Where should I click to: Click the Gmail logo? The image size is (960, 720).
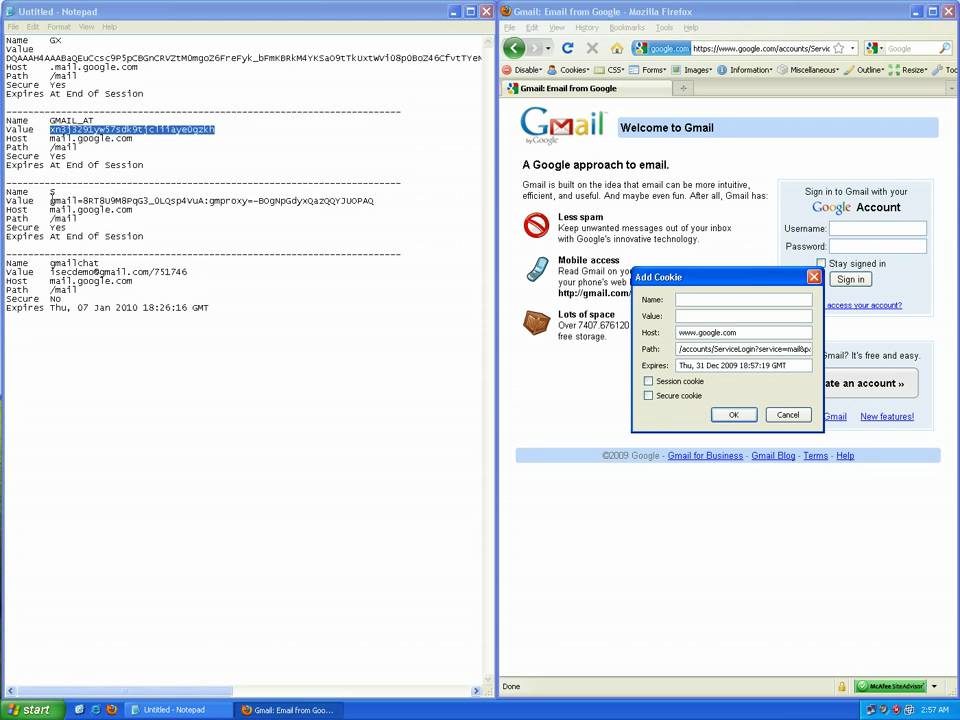pos(563,126)
